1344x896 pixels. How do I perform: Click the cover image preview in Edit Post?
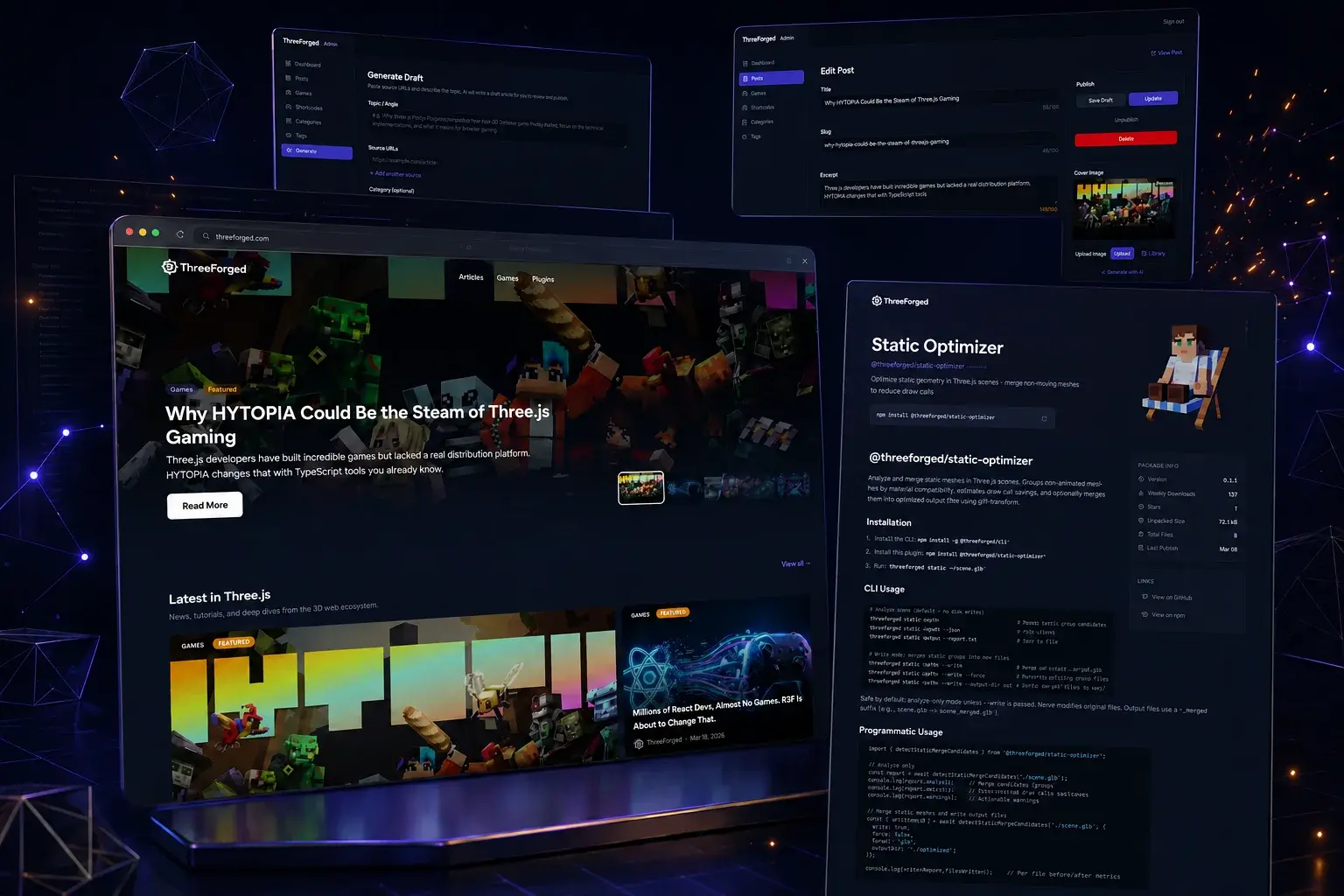click(1124, 210)
